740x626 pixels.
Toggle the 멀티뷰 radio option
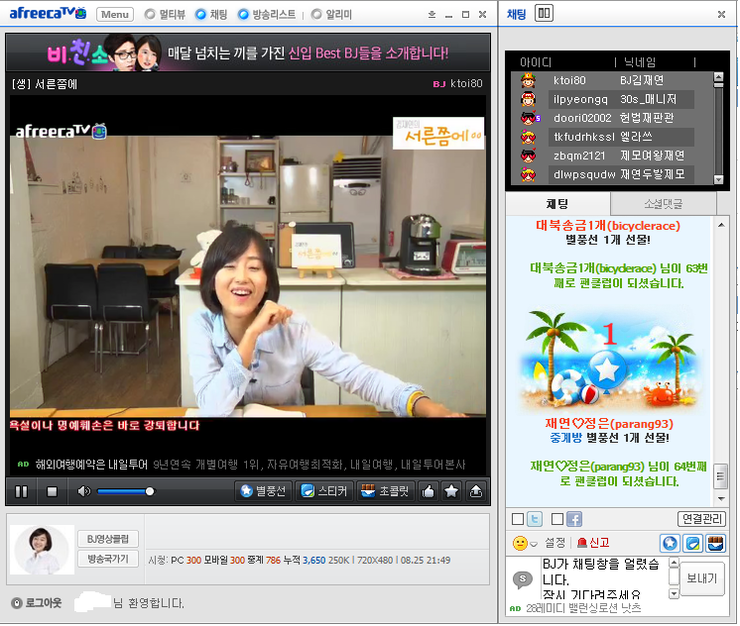point(150,14)
